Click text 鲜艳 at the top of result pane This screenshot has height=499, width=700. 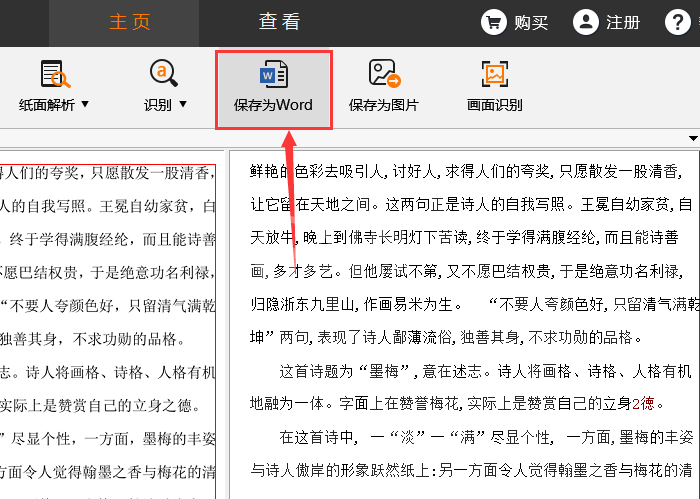coord(265,171)
